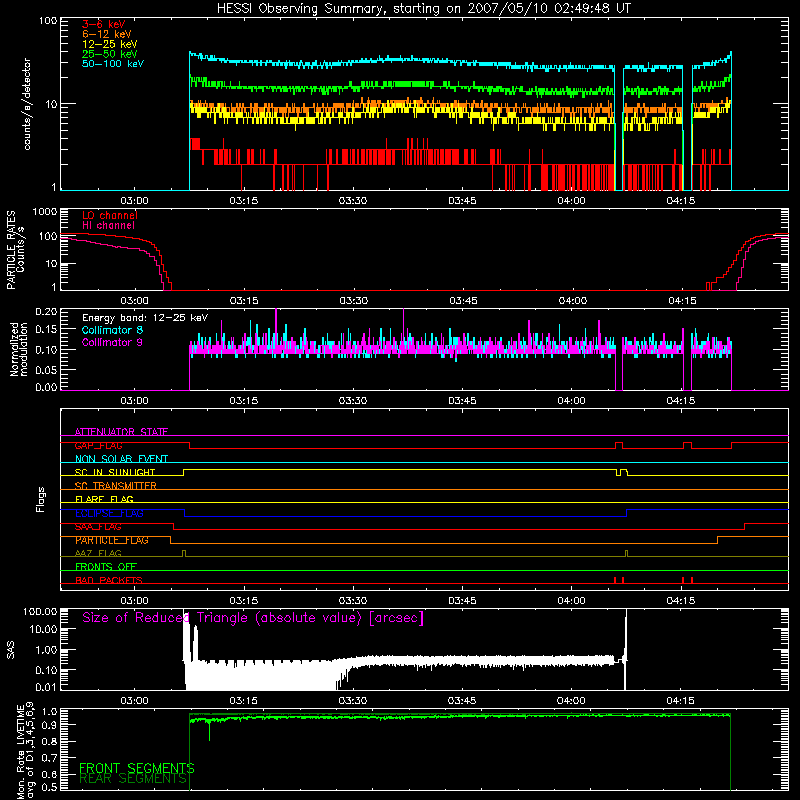The height and width of the screenshot is (800, 800).
Task: Click the NON_SOLAR_EVENT flag label
Action: coord(121,459)
